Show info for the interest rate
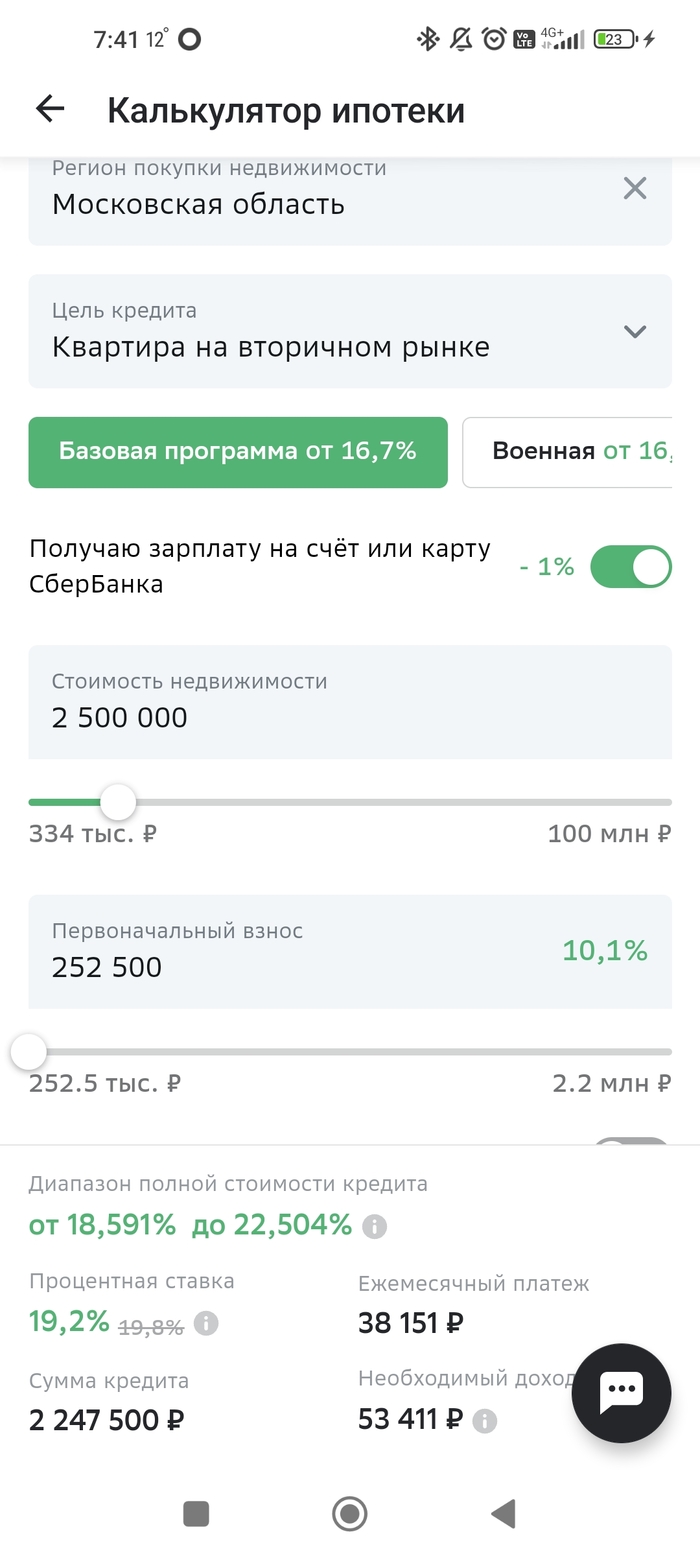This screenshot has height=1556, width=700. click(206, 1324)
